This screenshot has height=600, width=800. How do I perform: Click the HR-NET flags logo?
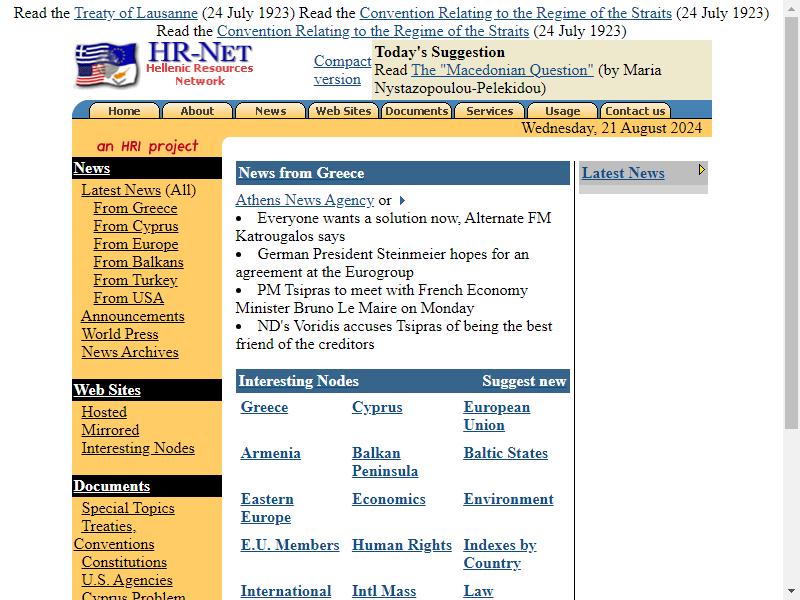107,65
